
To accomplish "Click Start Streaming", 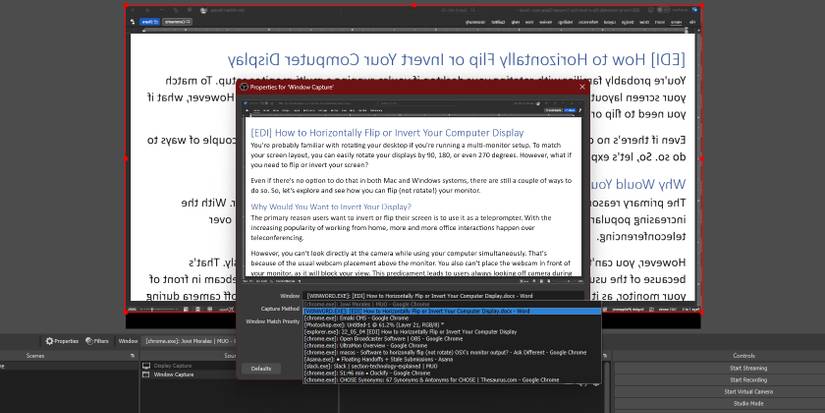I will pyautogui.click(x=748, y=368).
